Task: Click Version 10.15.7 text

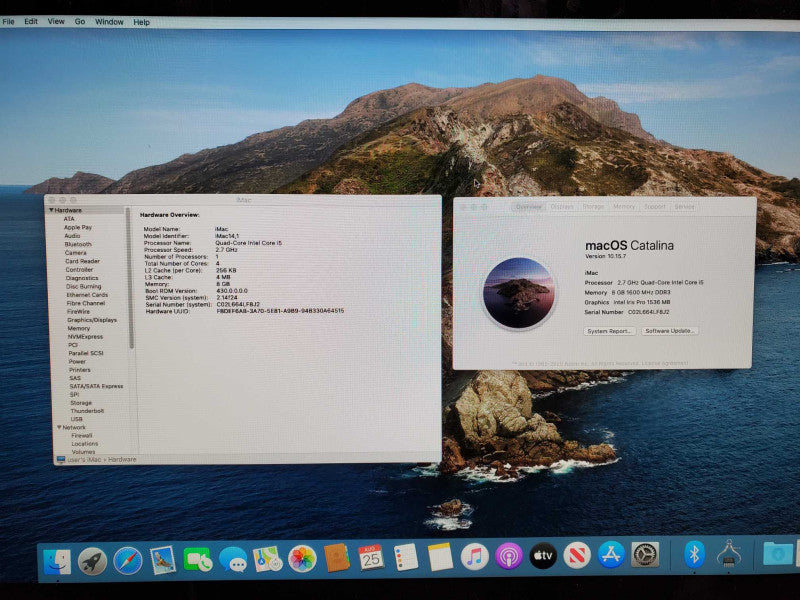Action: point(605,256)
